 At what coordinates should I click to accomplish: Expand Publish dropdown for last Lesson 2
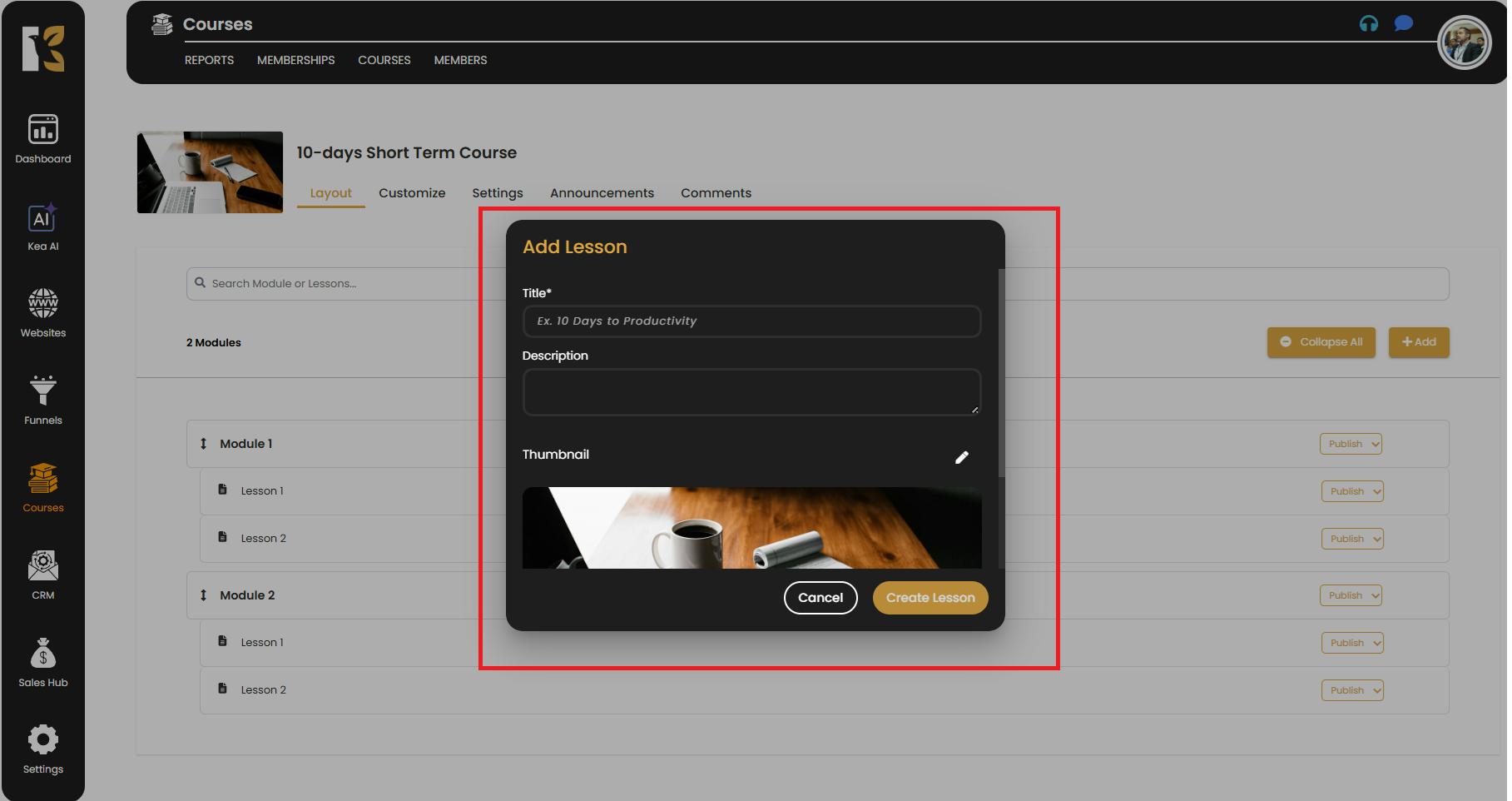[x=1351, y=690]
